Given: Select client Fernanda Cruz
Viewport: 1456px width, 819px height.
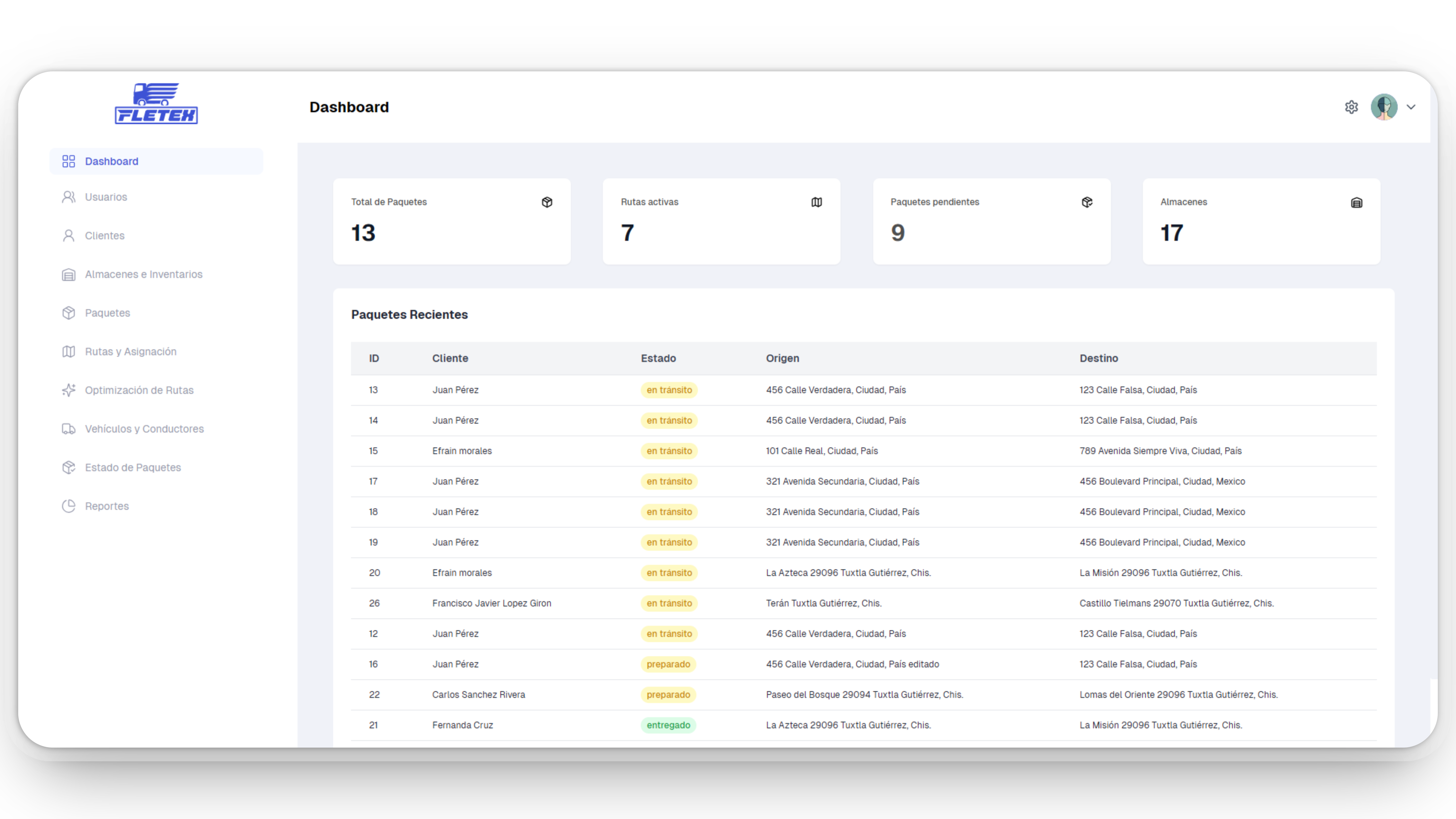Looking at the screenshot, I should [x=463, y=726].
